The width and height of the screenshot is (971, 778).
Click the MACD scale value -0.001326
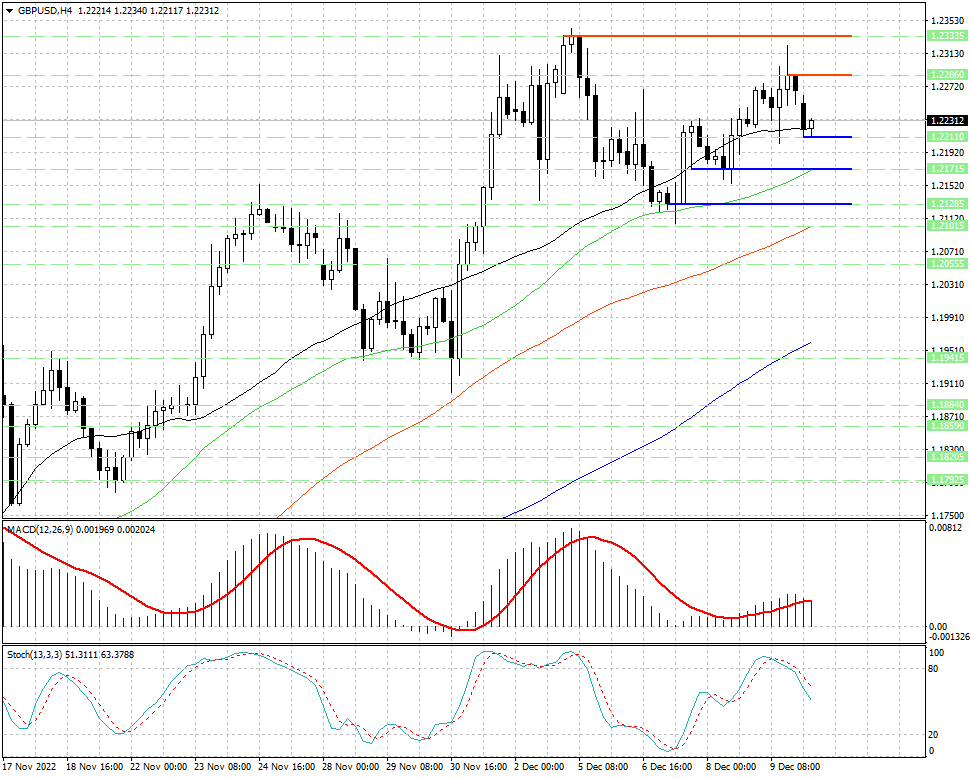[x=949, y=637]
